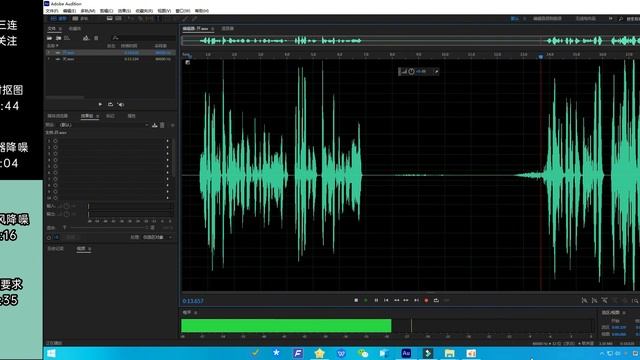640x360 pixels.
Task: Click the effects rack mix slider
Action: (110, 227)
